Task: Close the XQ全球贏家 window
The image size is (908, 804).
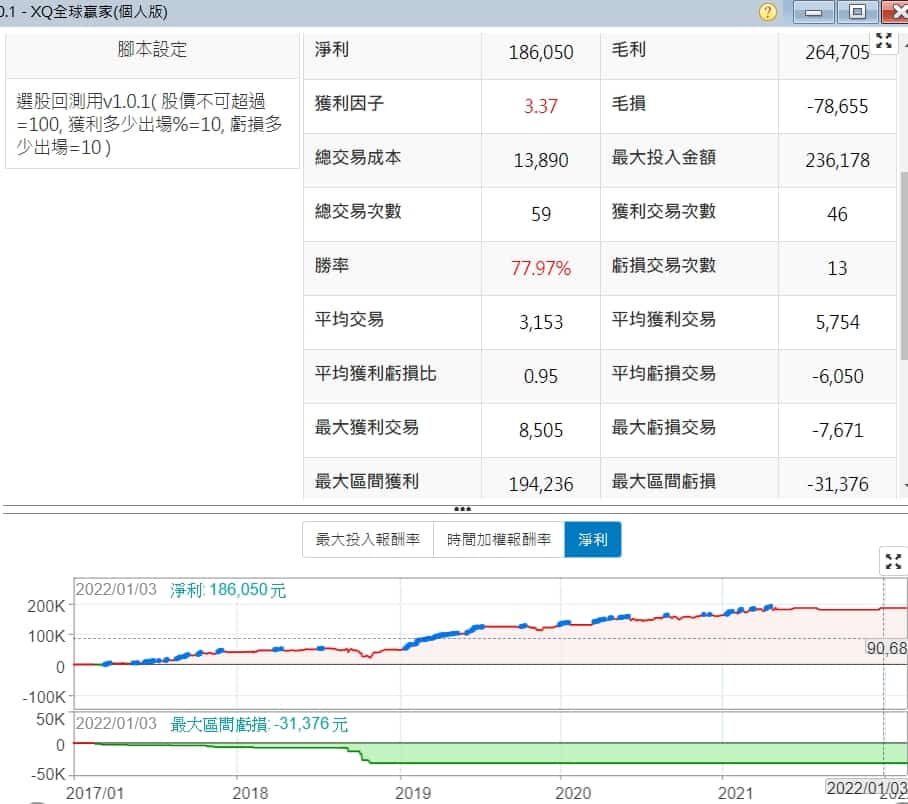Action: tap(896, 12)
